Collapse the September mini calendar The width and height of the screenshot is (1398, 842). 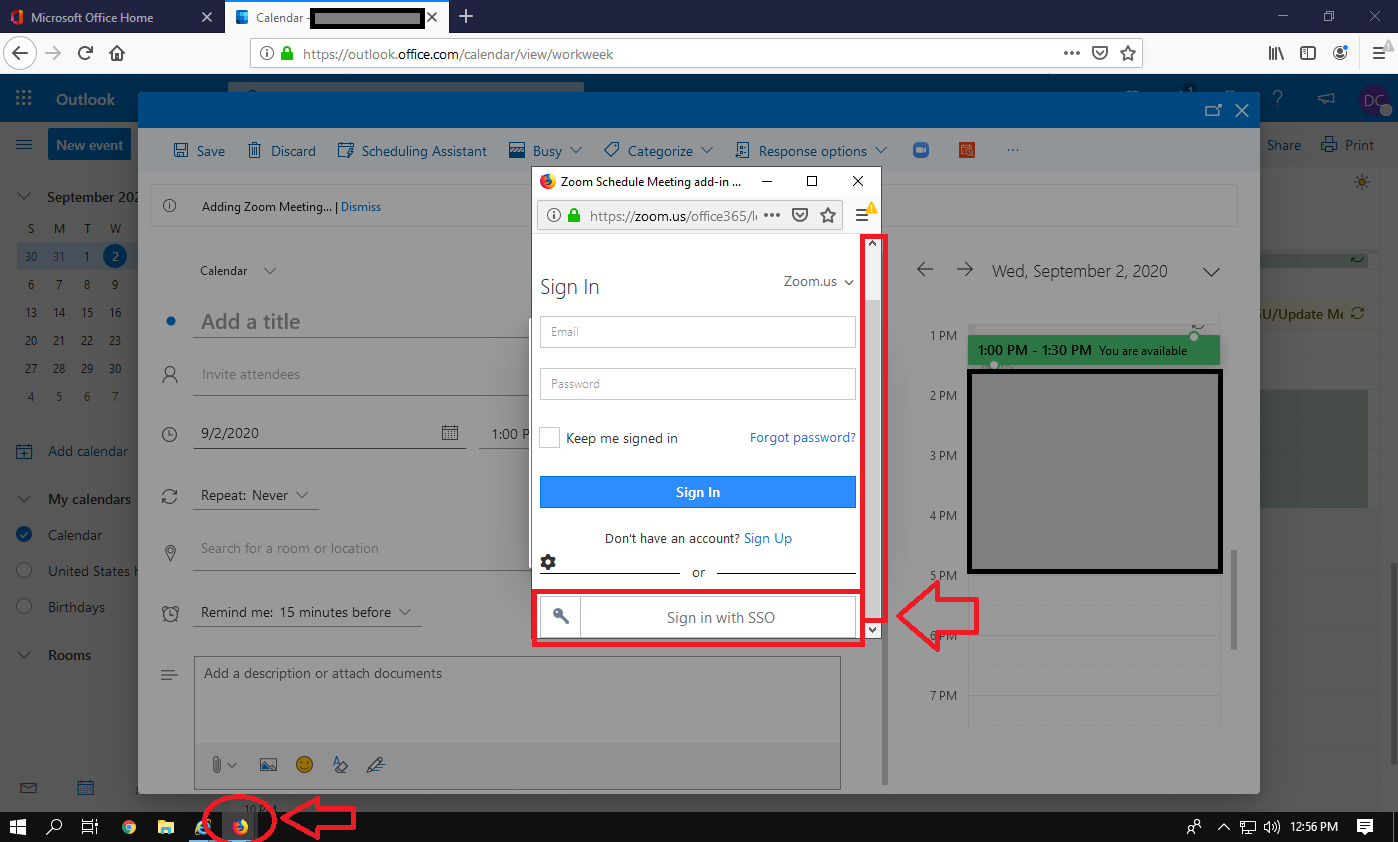tap(25, 197)
